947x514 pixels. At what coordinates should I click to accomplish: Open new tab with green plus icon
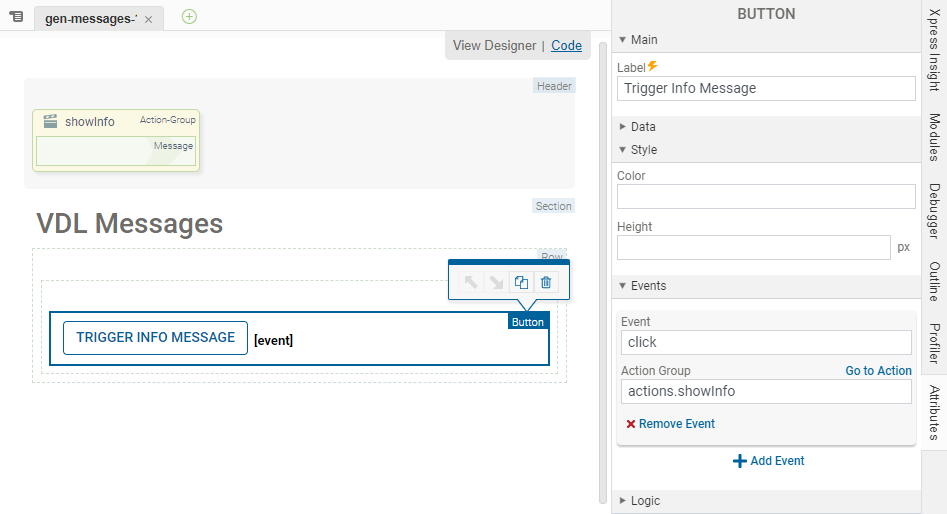coord(189,17)
